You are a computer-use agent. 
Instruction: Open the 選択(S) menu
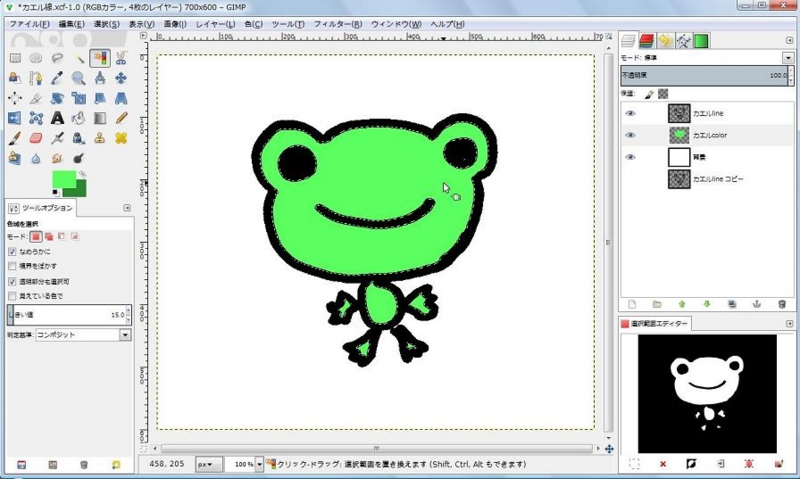[x=107, y=24]
